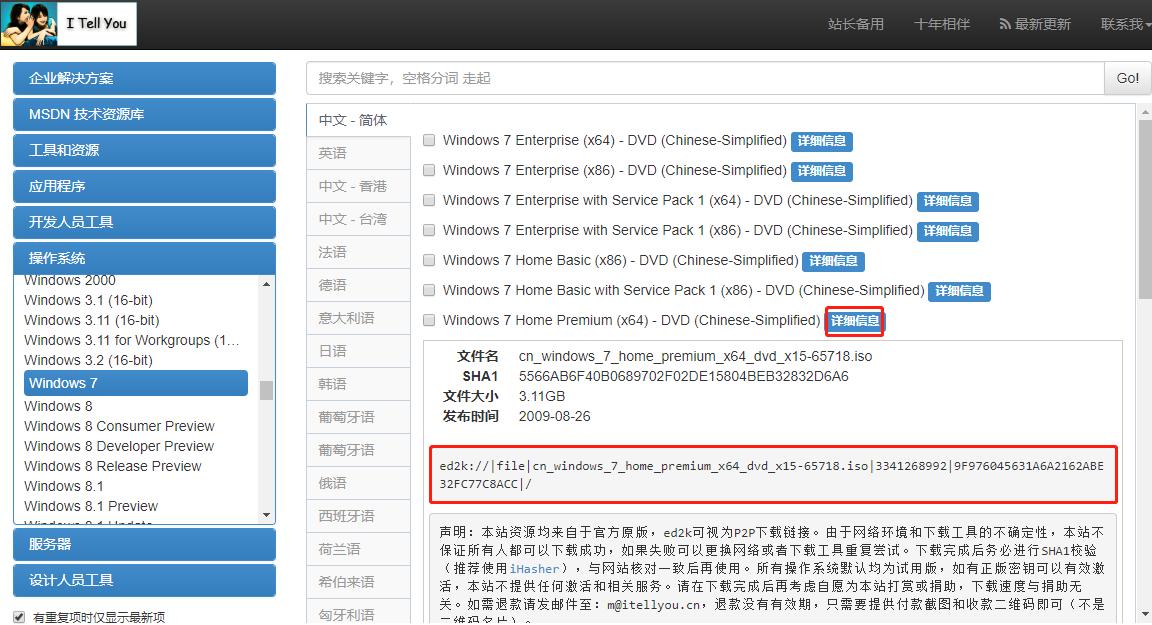This screenshot has width=1152, height=625.
Task: Click the Go! search button
Action: [1127, 78]
